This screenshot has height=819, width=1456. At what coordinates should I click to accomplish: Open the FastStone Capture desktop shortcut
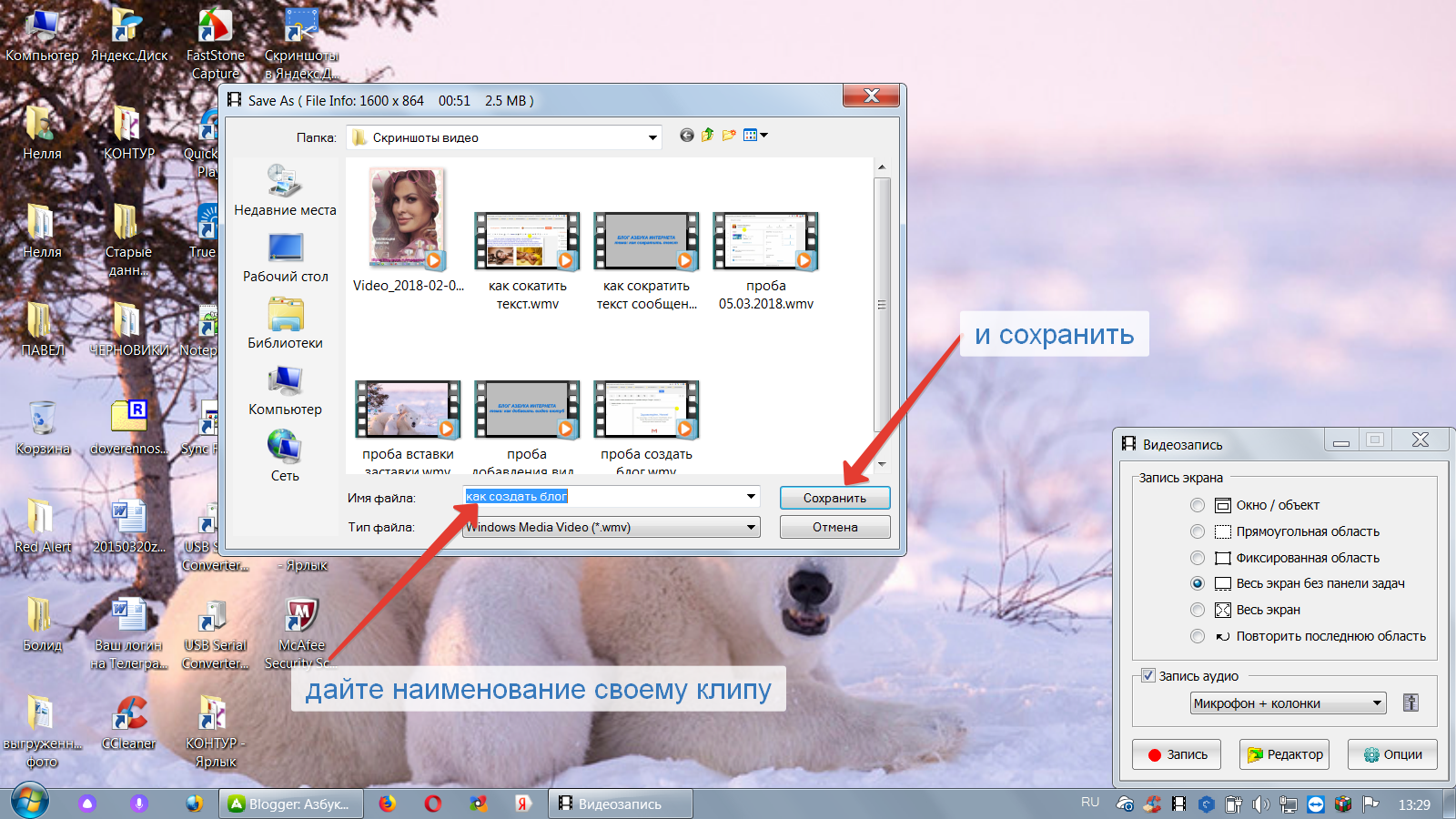tap(216, 44)
